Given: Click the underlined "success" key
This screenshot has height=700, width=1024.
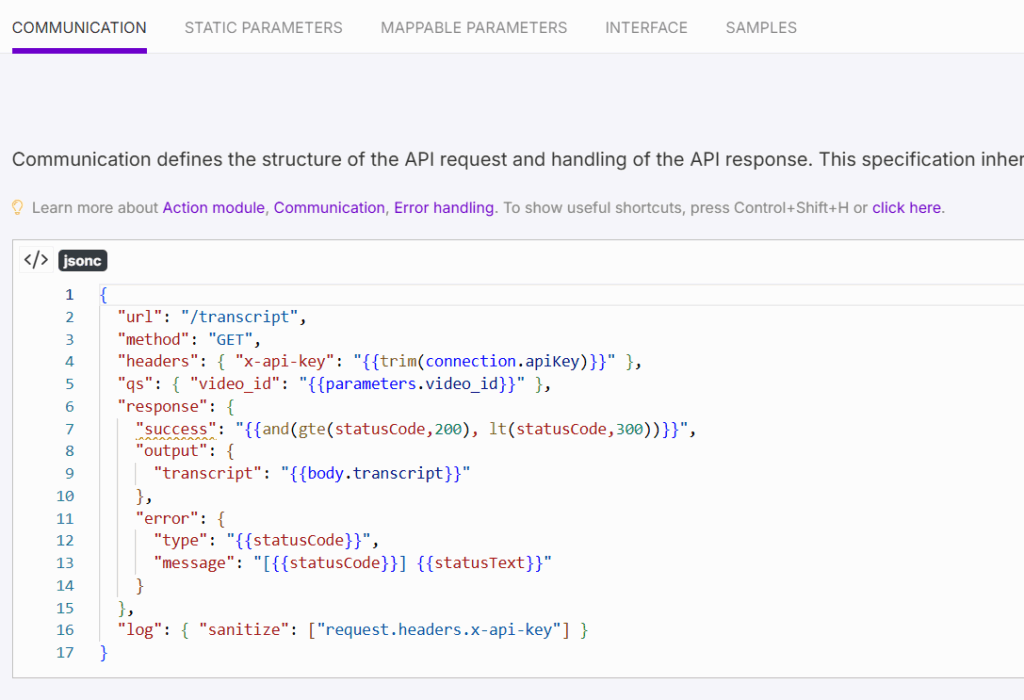Looking at the screenshot, I should click(176, 429).
